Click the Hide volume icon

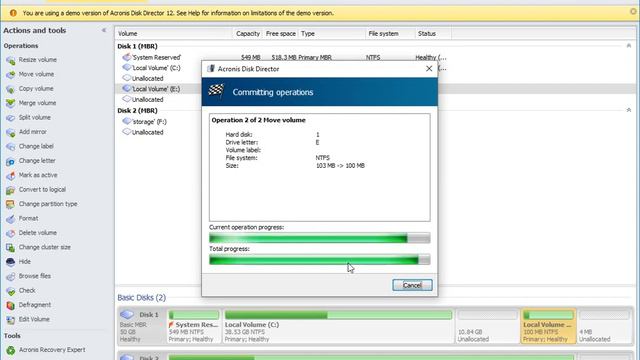(11, 262)
